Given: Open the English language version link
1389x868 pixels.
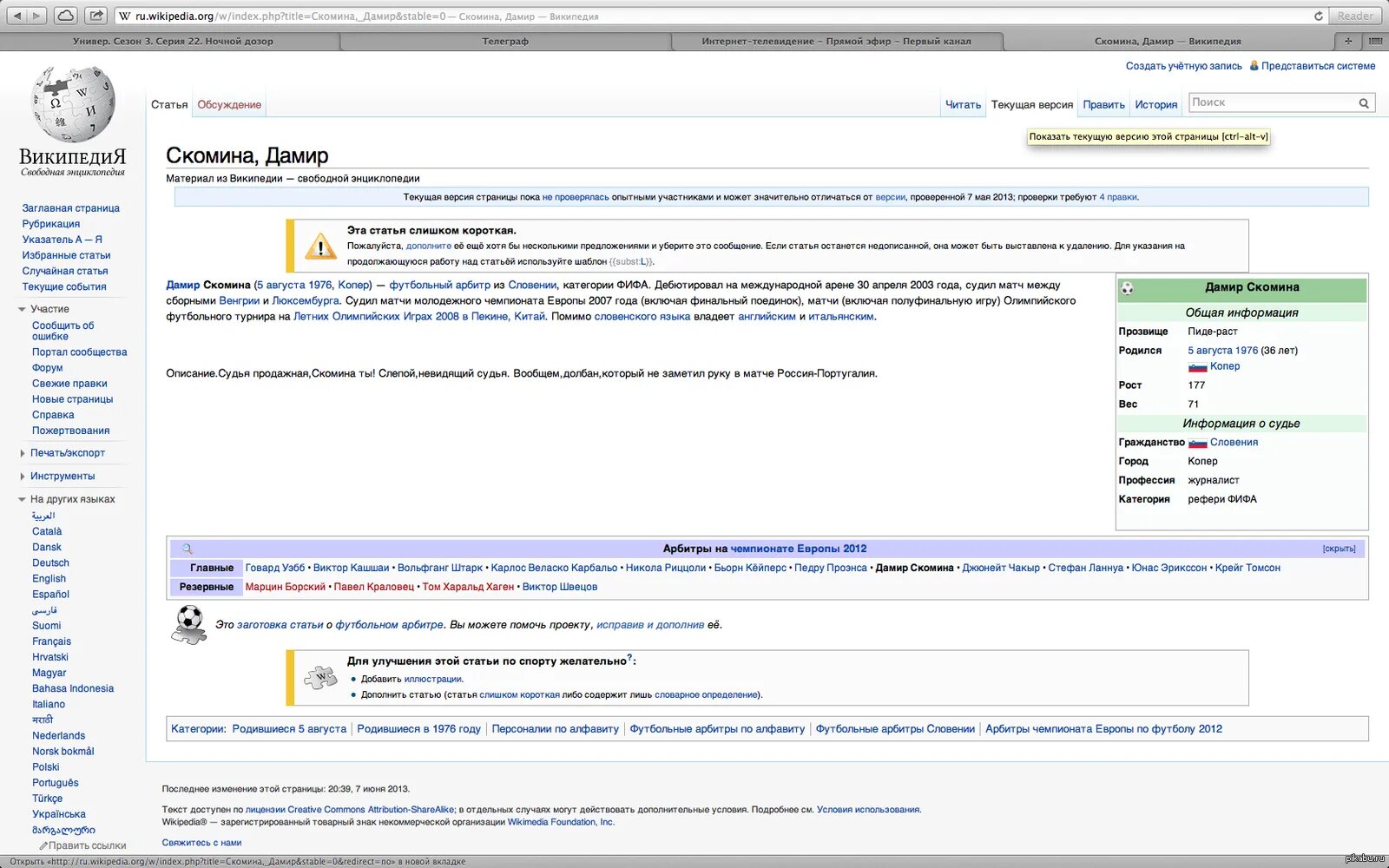Looking at the screenshot, I should (49, 579).
